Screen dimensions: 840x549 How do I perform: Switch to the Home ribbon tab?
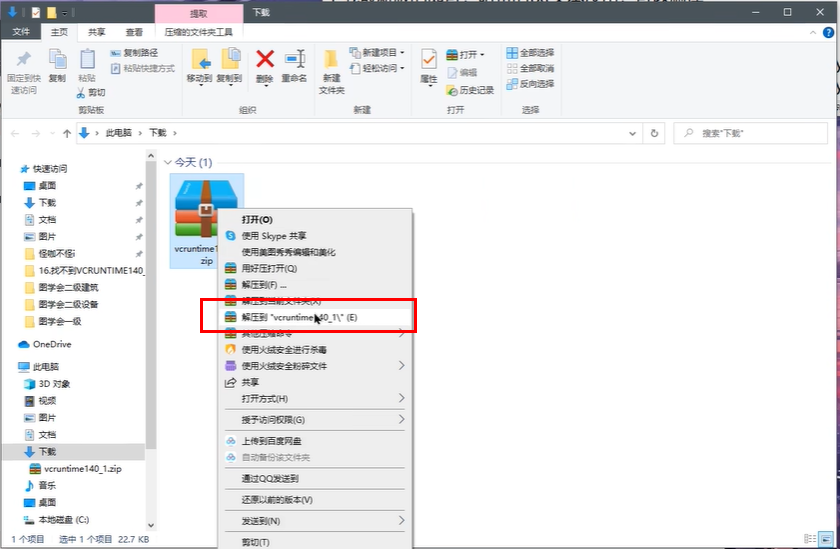[59, 32]
